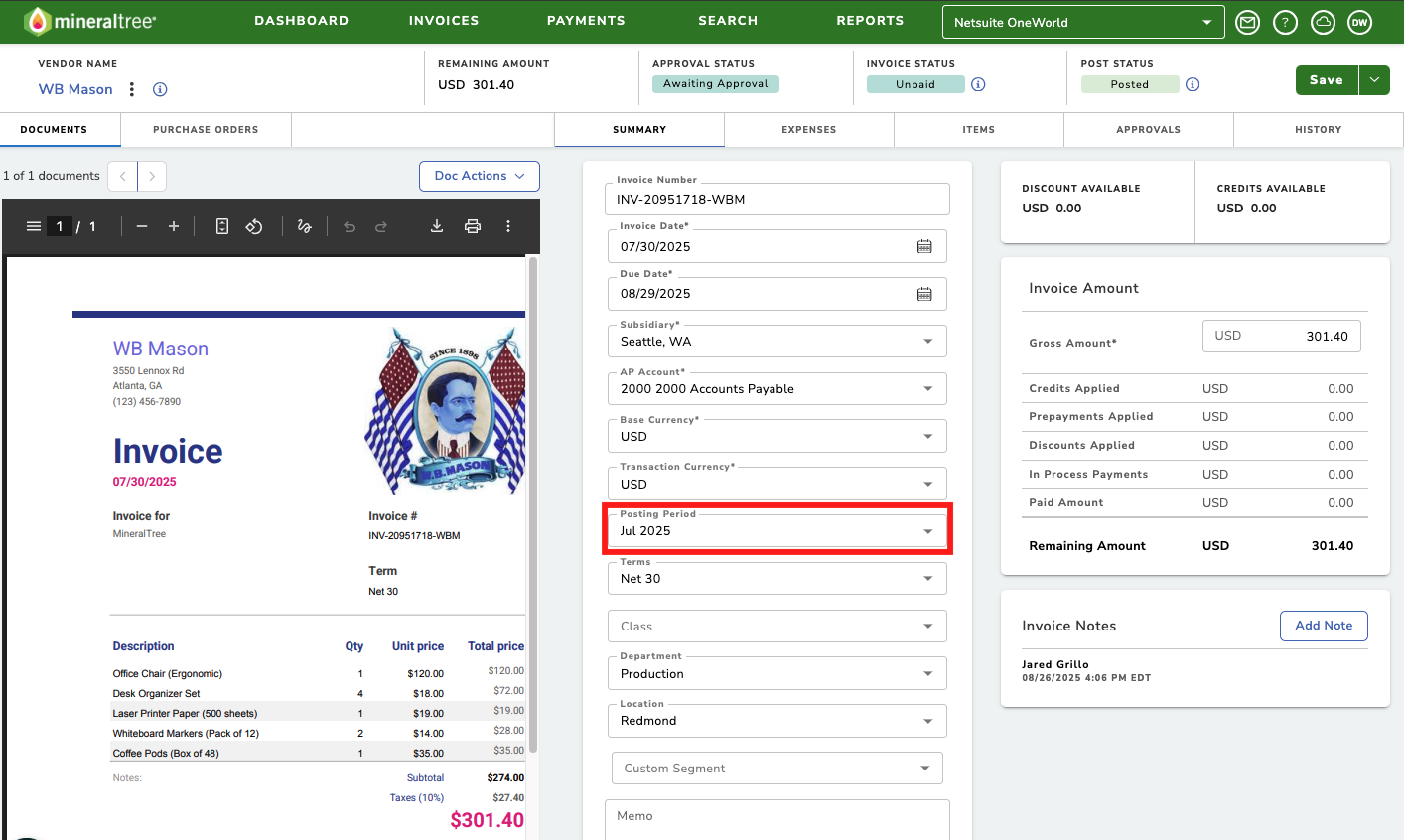Open the WB Mason vendor link
The height and width of the screenshot is (840, 1404).
pyautogui.click(x=75, y=89)
